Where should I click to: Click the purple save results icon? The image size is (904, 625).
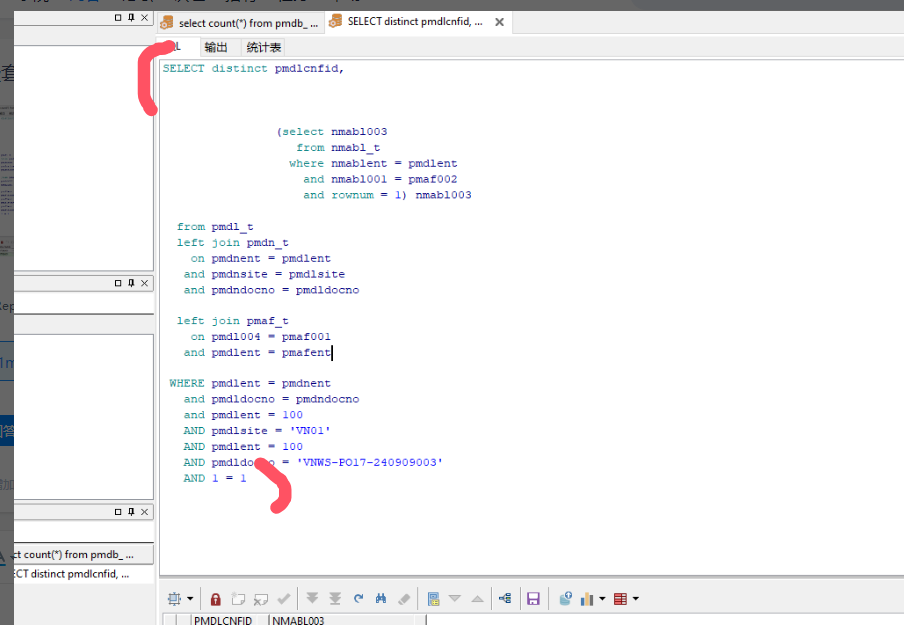(x=533, y=598)
